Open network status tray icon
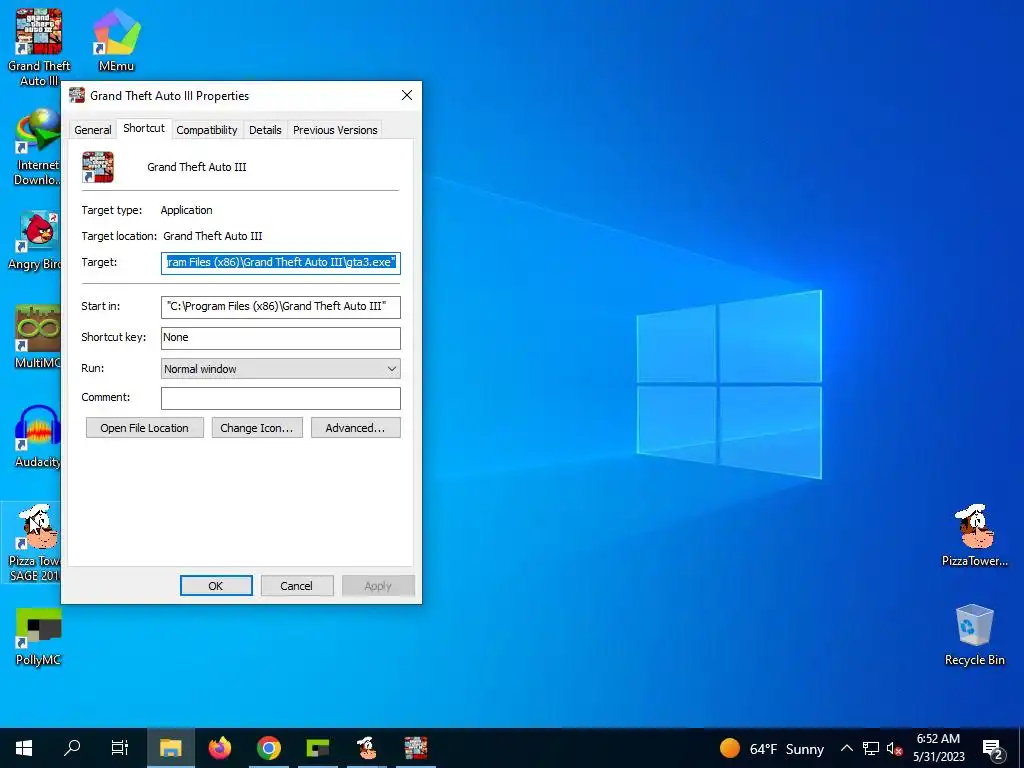The width and height of the screenshot is (1024, 768). tap(871, 748)
